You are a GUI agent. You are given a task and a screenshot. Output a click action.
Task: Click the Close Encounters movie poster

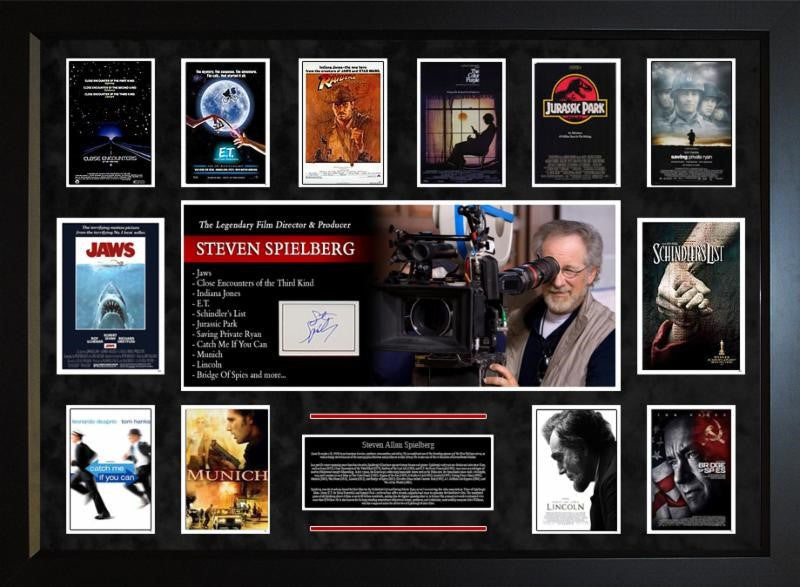pyautogui.click(x=110, y=123)
